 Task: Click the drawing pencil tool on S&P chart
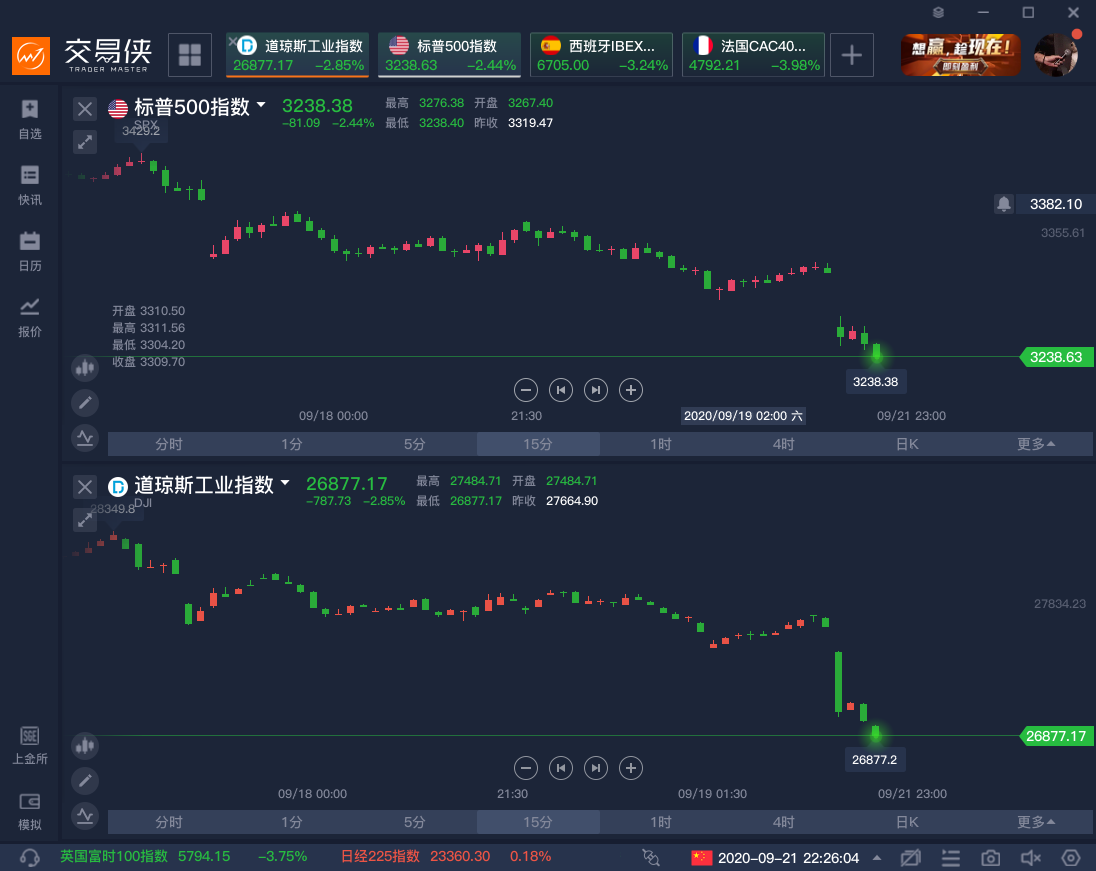85,402
